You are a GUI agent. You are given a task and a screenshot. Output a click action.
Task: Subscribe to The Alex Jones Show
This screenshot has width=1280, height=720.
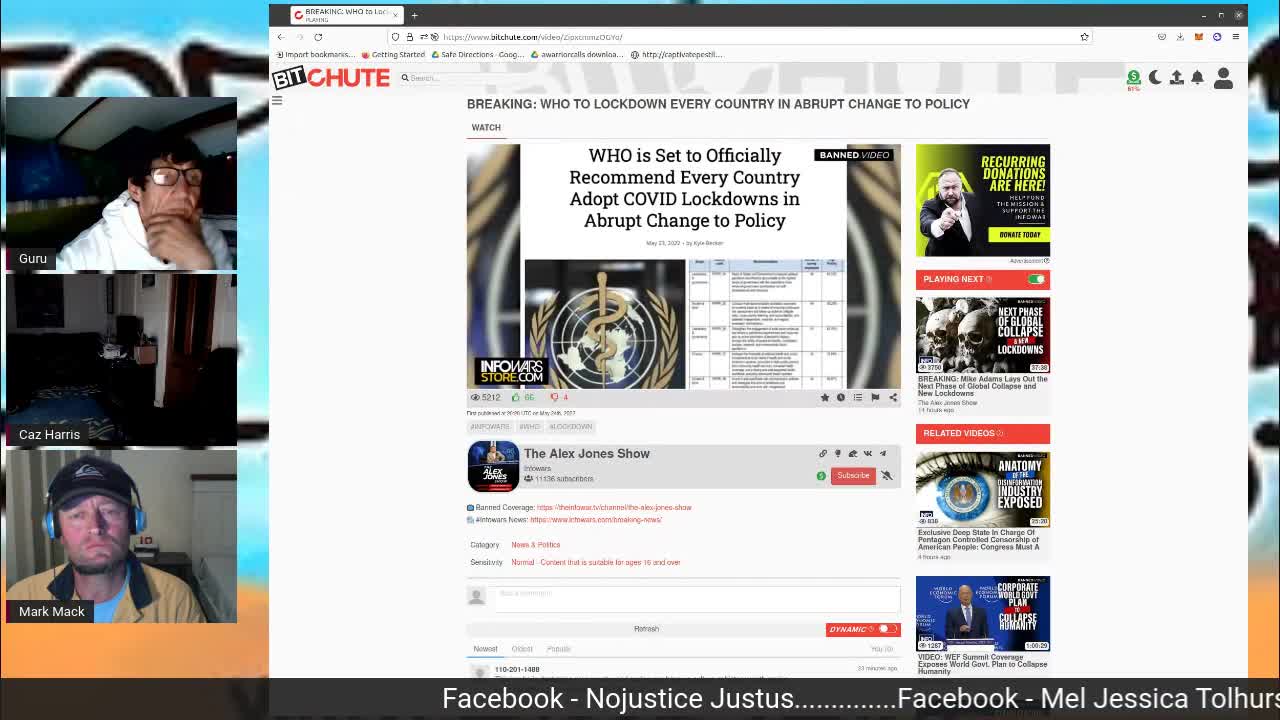click(x=853, y=476)
